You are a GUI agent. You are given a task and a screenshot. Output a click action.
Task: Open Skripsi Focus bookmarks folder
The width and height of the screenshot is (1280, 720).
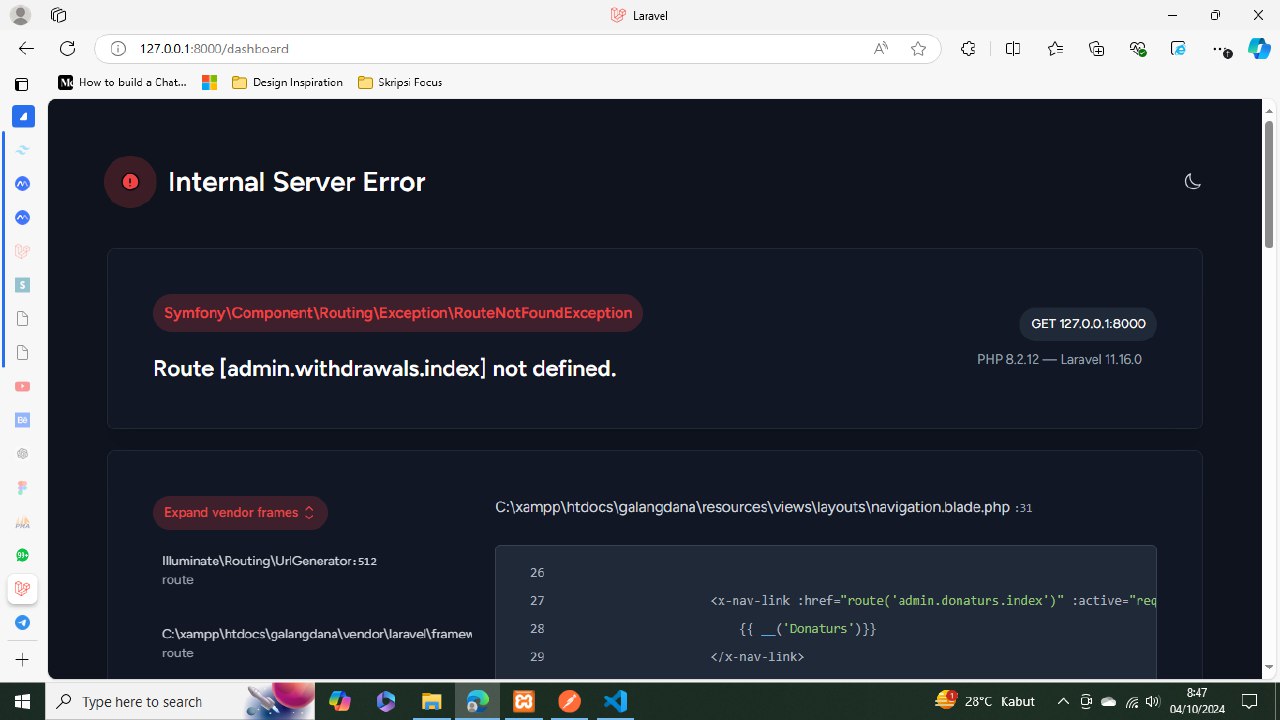point(400,82)
